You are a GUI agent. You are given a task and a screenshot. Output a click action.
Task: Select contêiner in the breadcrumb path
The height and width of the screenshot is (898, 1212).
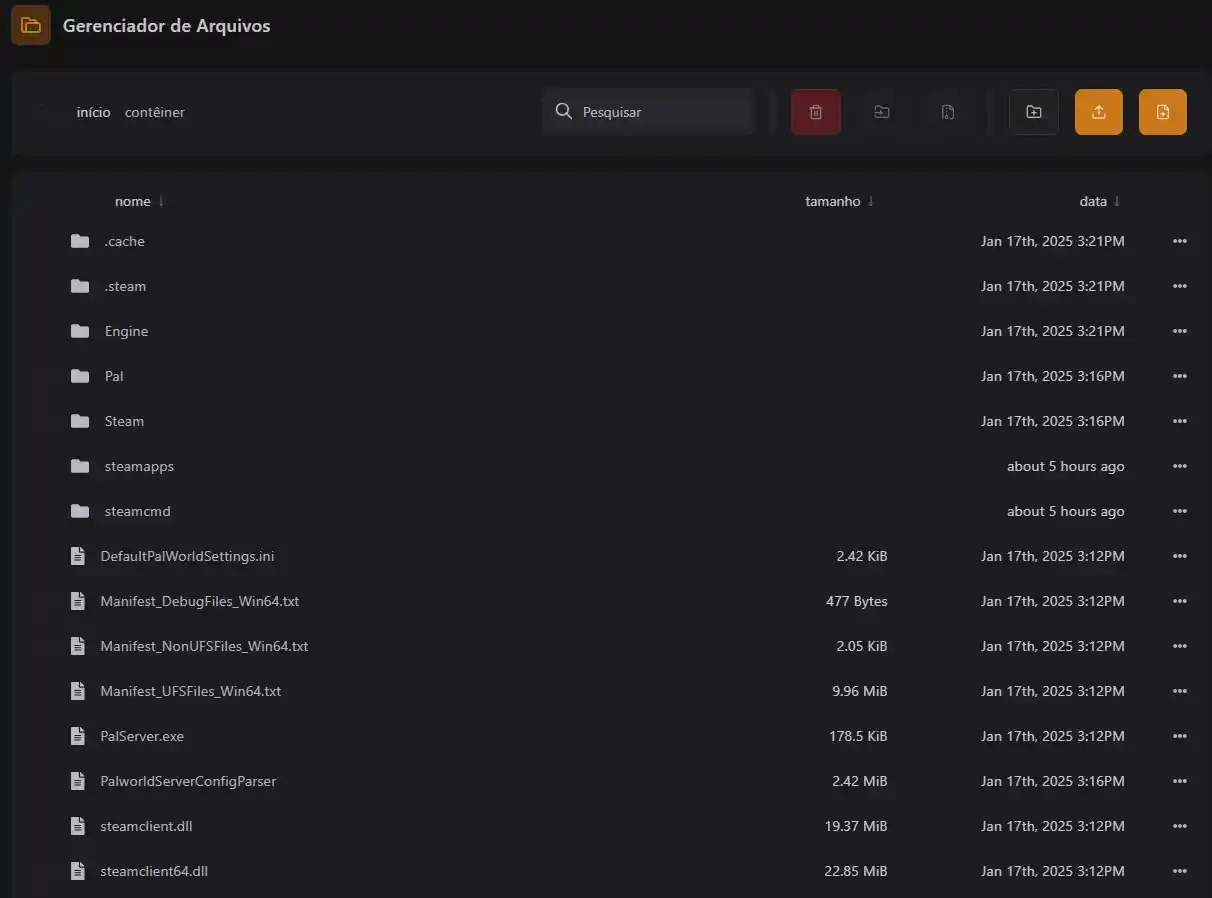[x=154, y=112]
